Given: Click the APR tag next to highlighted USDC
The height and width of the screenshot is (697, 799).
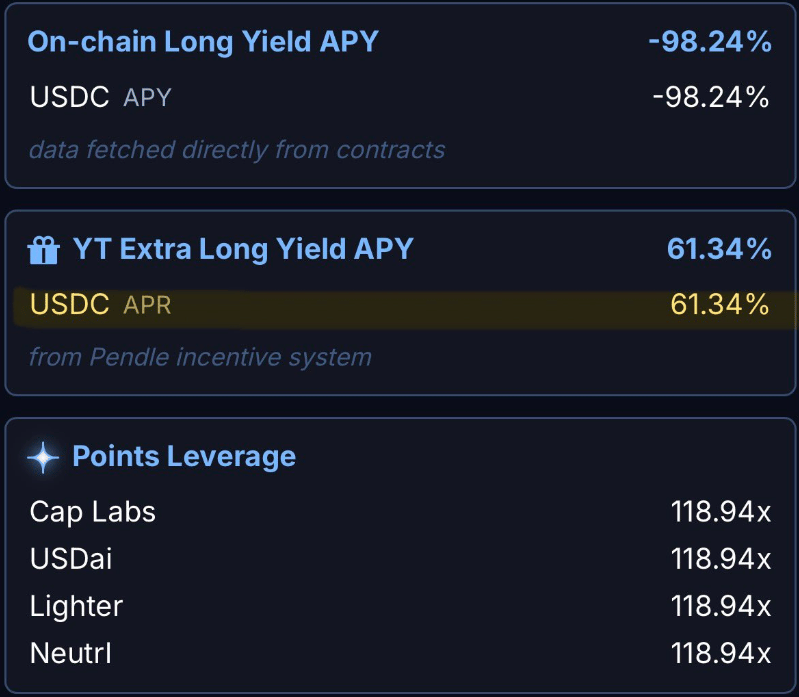Looking at the screenshot, I should pyautogui.click(x=147, y=305).
